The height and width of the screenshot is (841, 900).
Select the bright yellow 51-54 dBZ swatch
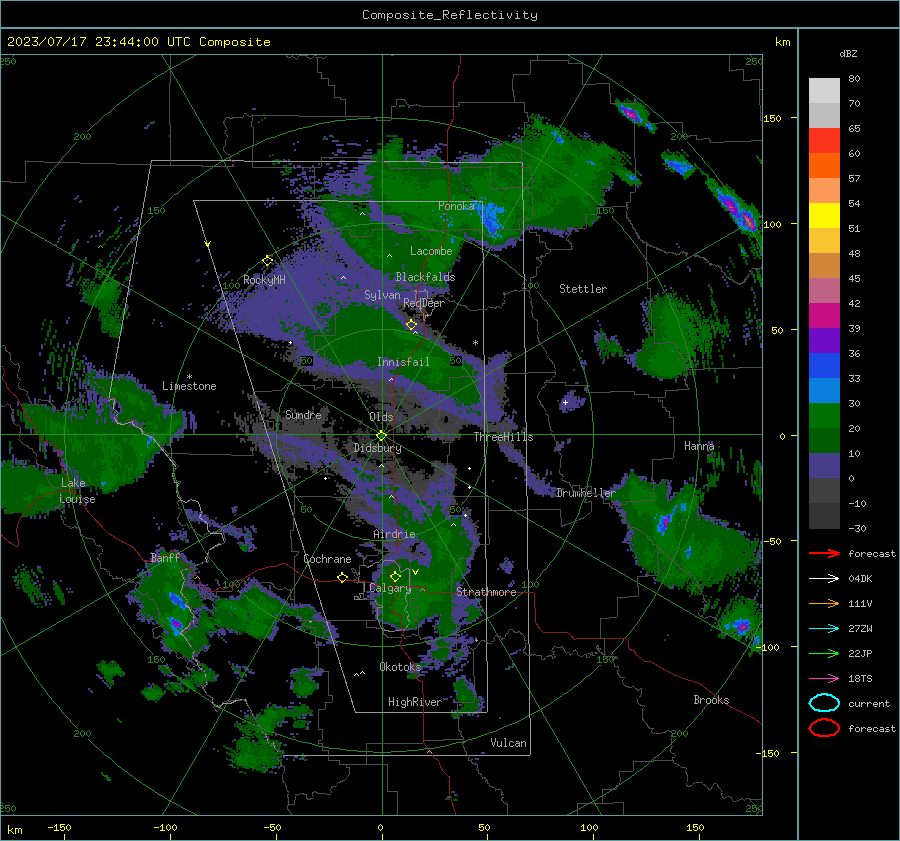pos(824,215)
